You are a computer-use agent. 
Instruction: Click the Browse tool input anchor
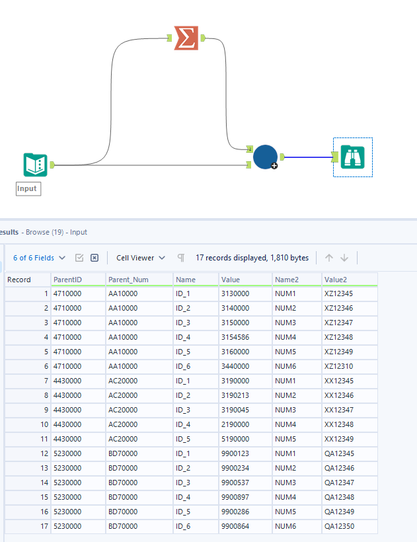[x=334, y=157]
